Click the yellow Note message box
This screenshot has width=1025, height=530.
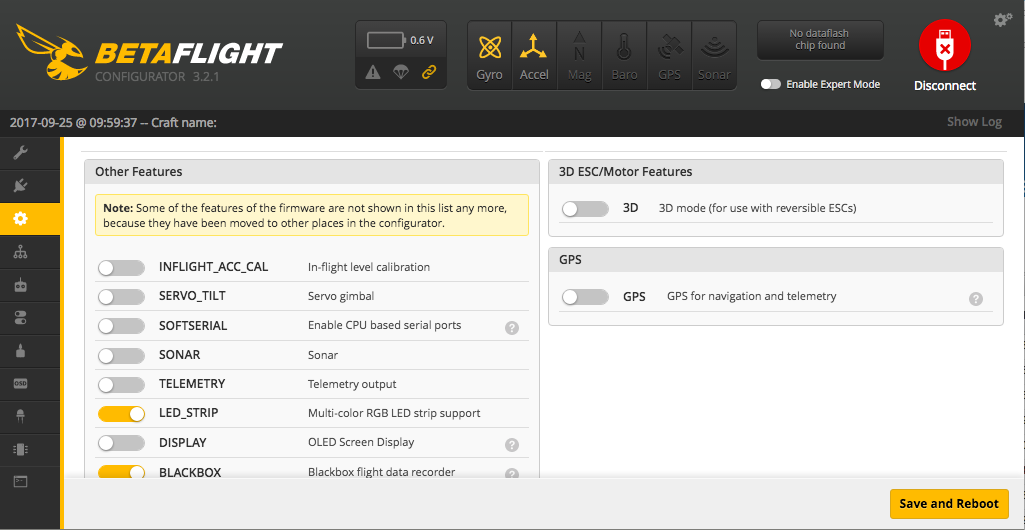(312, 215)
